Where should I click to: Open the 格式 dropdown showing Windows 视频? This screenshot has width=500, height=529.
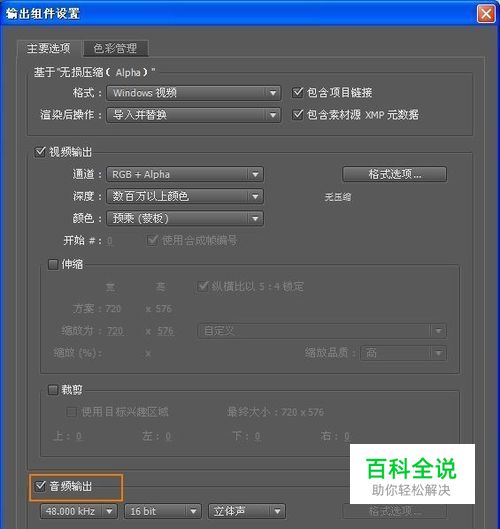[x=193, y=92]
